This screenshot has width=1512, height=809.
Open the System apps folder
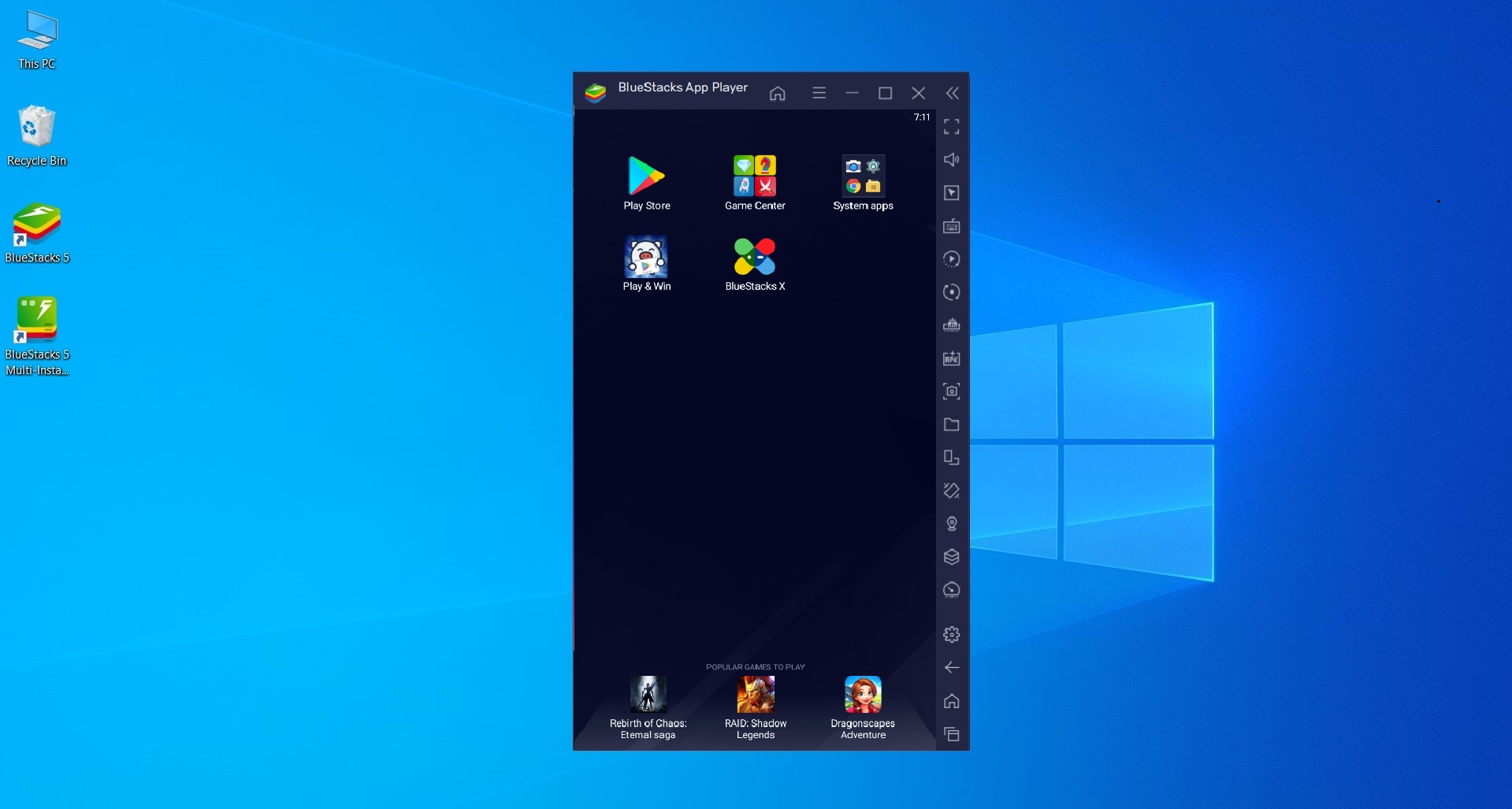863,183
